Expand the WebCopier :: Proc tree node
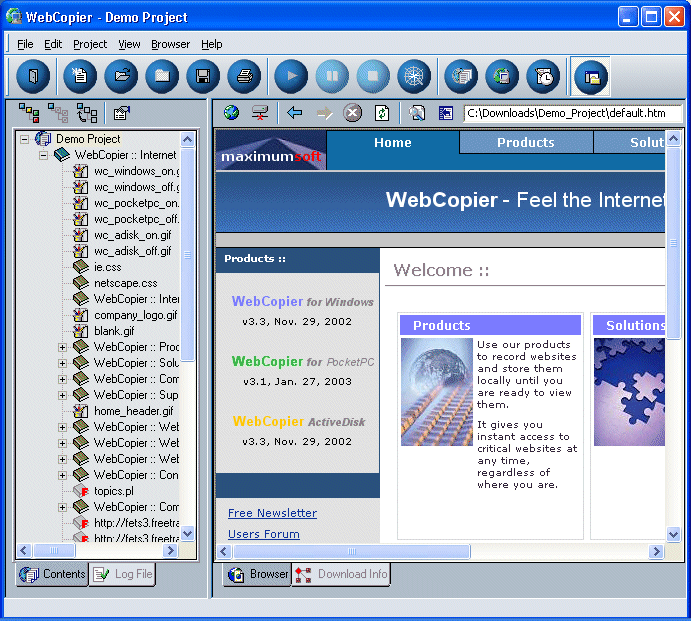Screen dimensions: 691x621 [62, 347]
